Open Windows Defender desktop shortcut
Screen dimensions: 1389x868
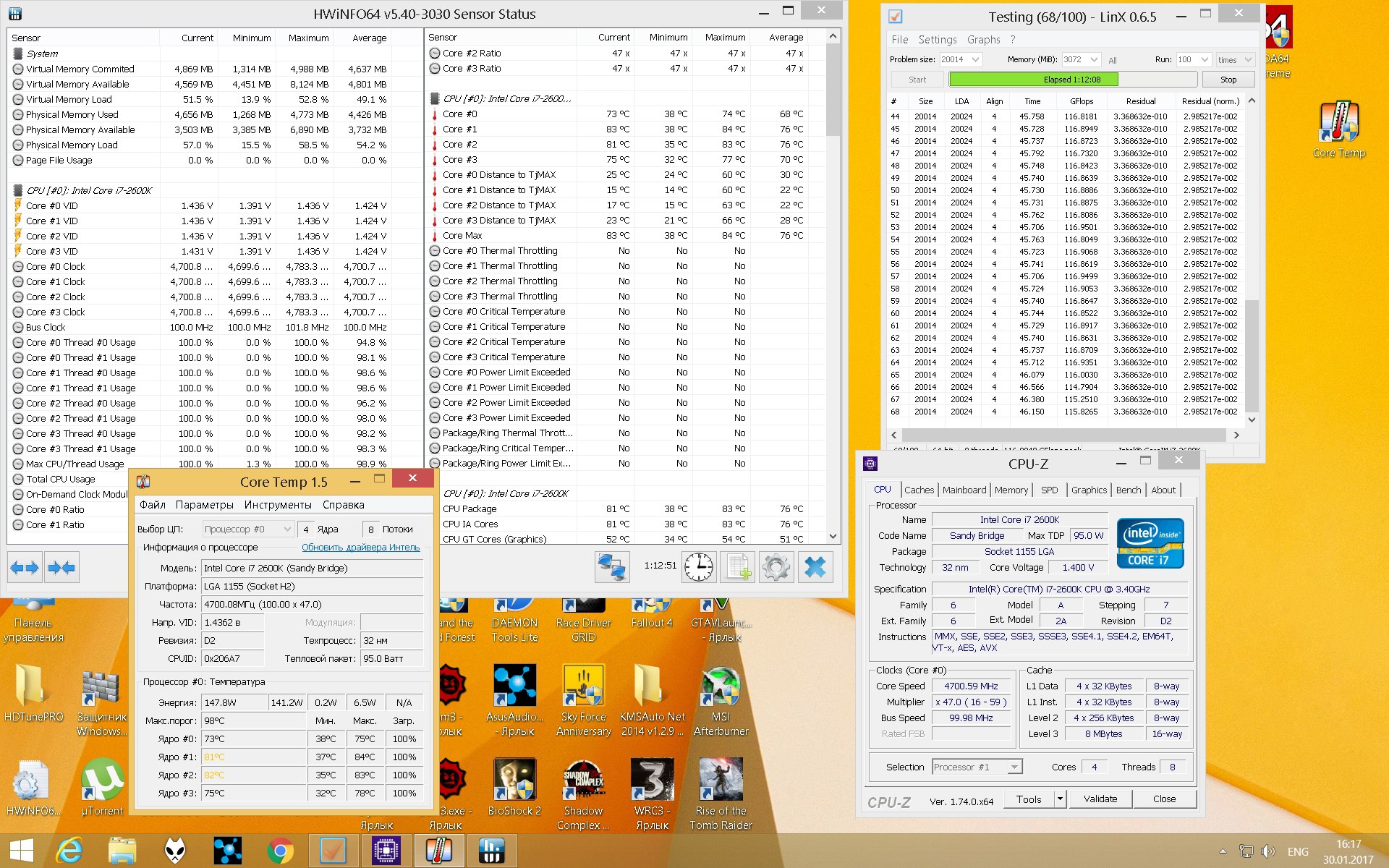pos(101,700)
